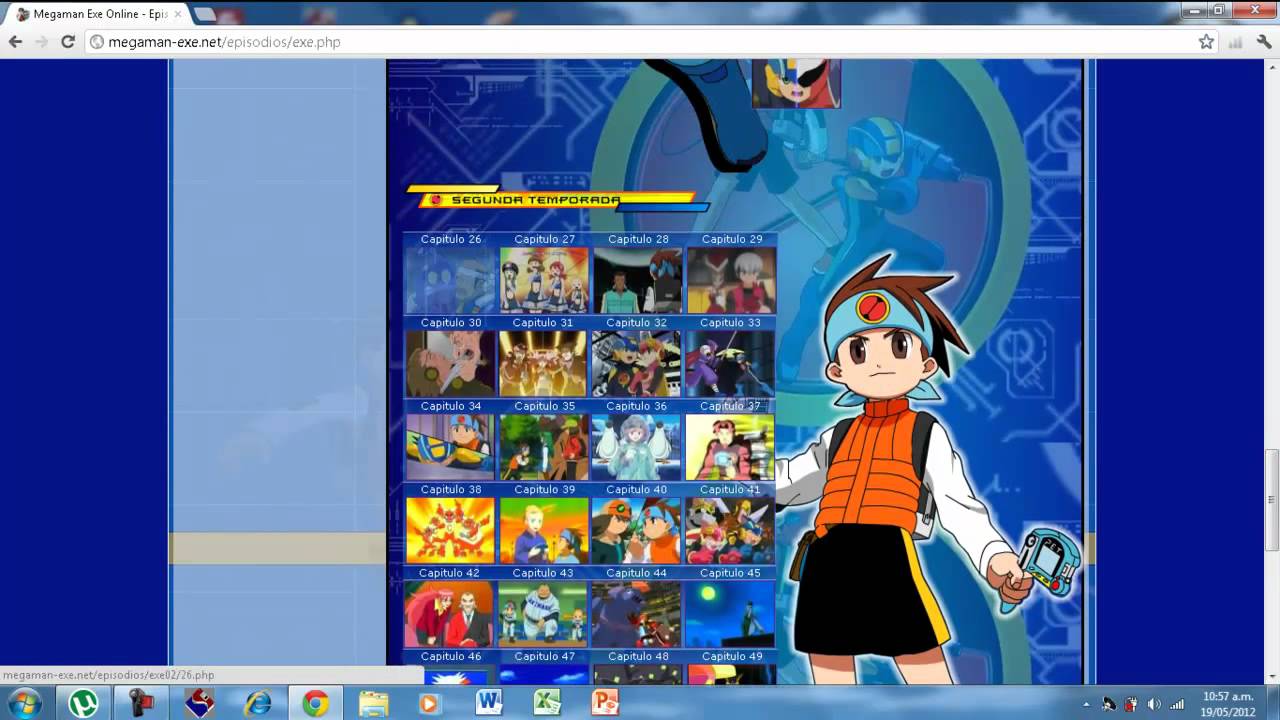Bookmark this page with the star icon
This screenshot has height=720, width=1280.
1206,42
